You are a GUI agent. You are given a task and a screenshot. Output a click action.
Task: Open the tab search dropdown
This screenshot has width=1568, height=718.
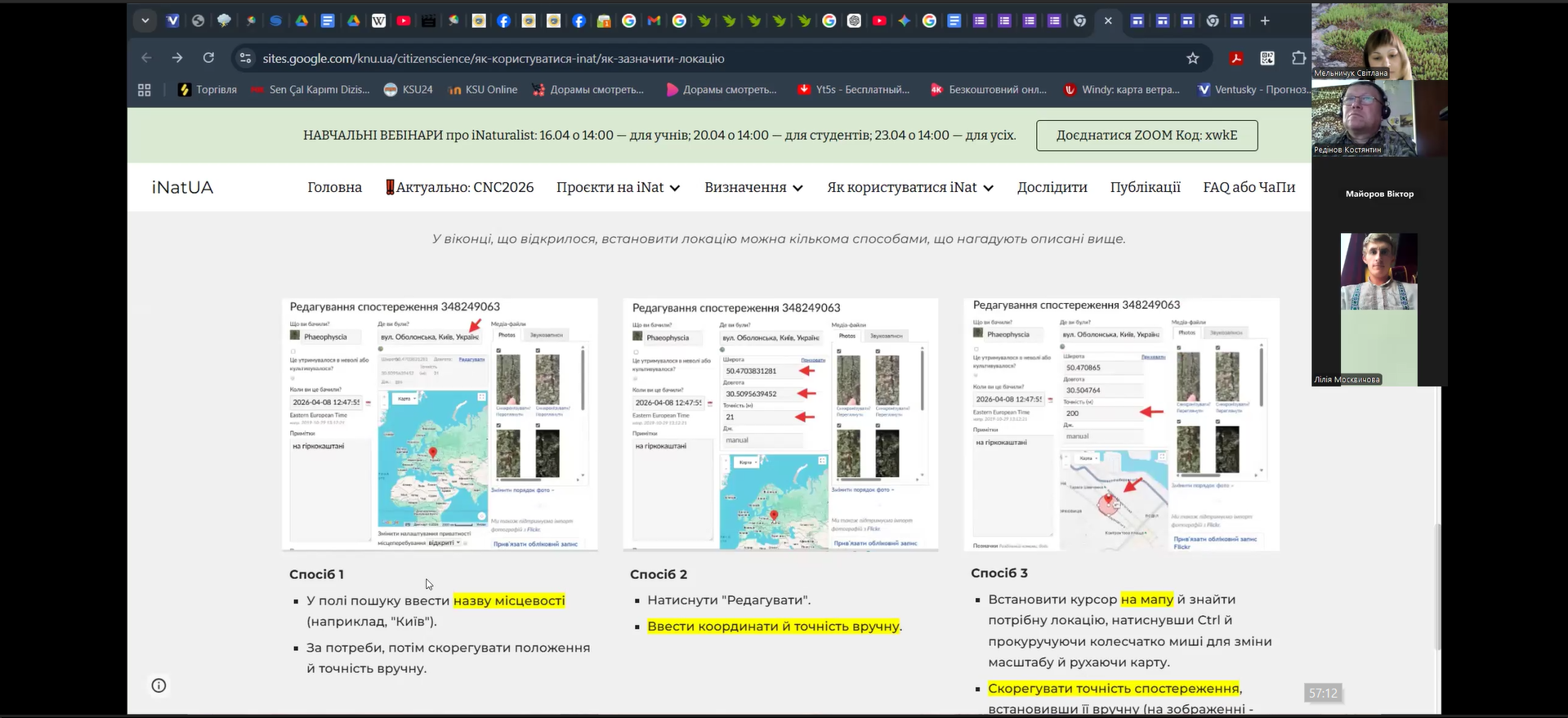(x=145, y=21)
